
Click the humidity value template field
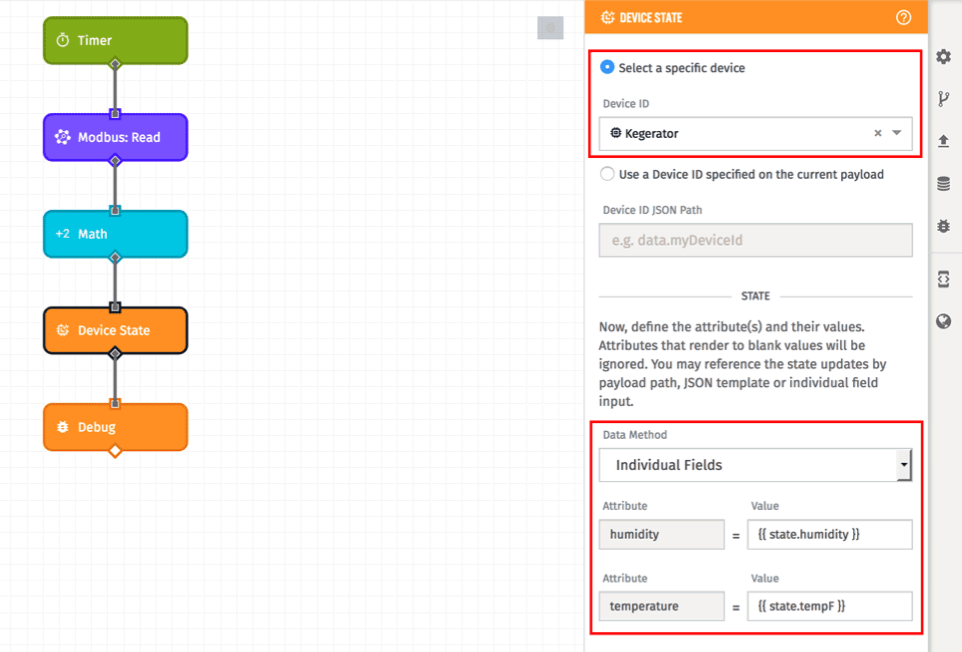point(829,534)
